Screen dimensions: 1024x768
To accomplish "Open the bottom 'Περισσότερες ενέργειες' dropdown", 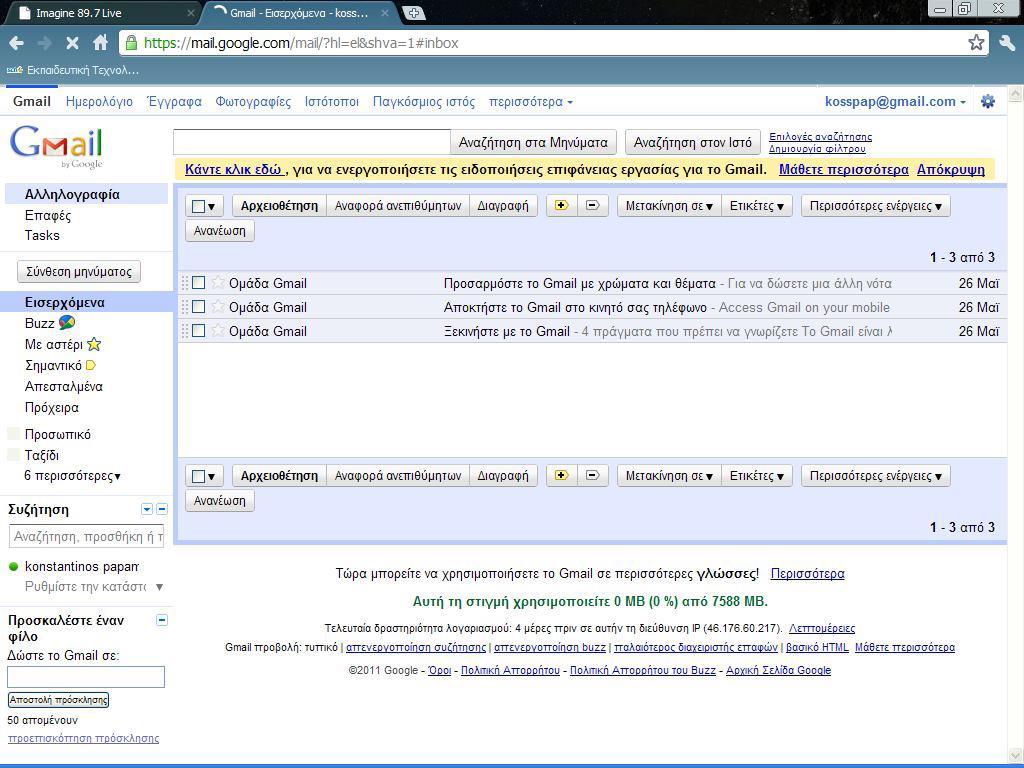I will (x=876, y=475).
